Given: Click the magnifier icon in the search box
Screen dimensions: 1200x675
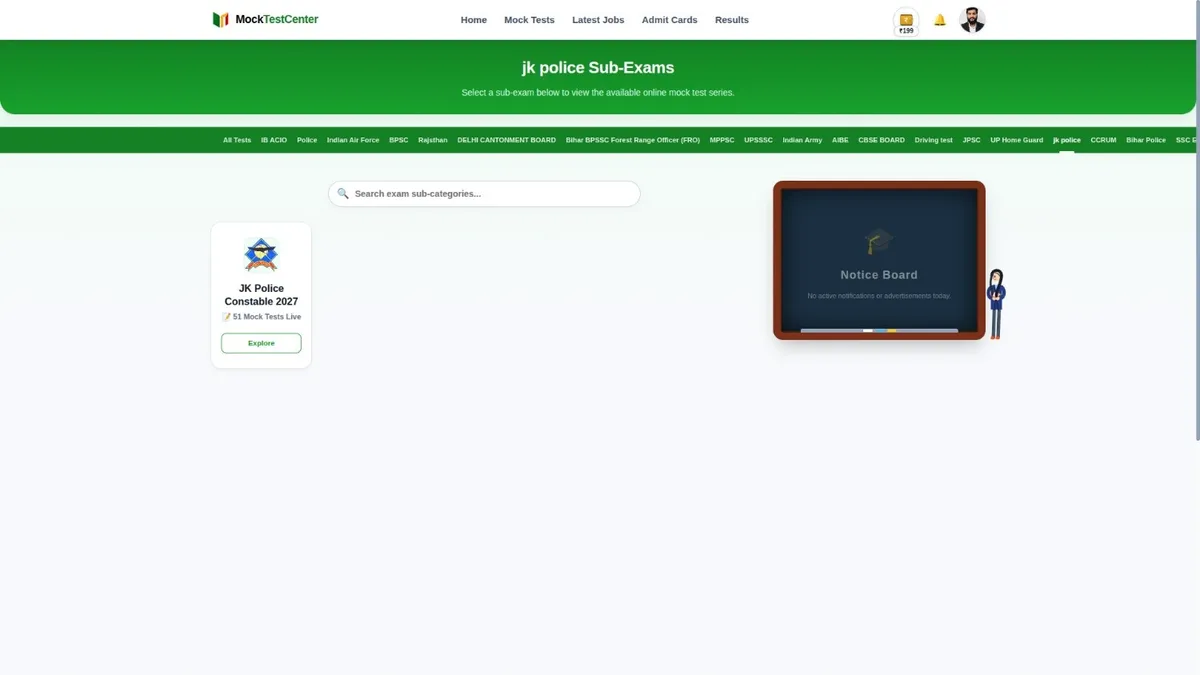Looking at the screenshot, I should (343, 194).
